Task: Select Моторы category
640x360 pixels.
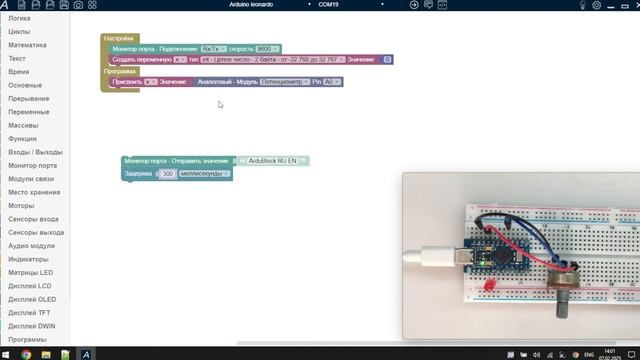Action: click(21, 206)
